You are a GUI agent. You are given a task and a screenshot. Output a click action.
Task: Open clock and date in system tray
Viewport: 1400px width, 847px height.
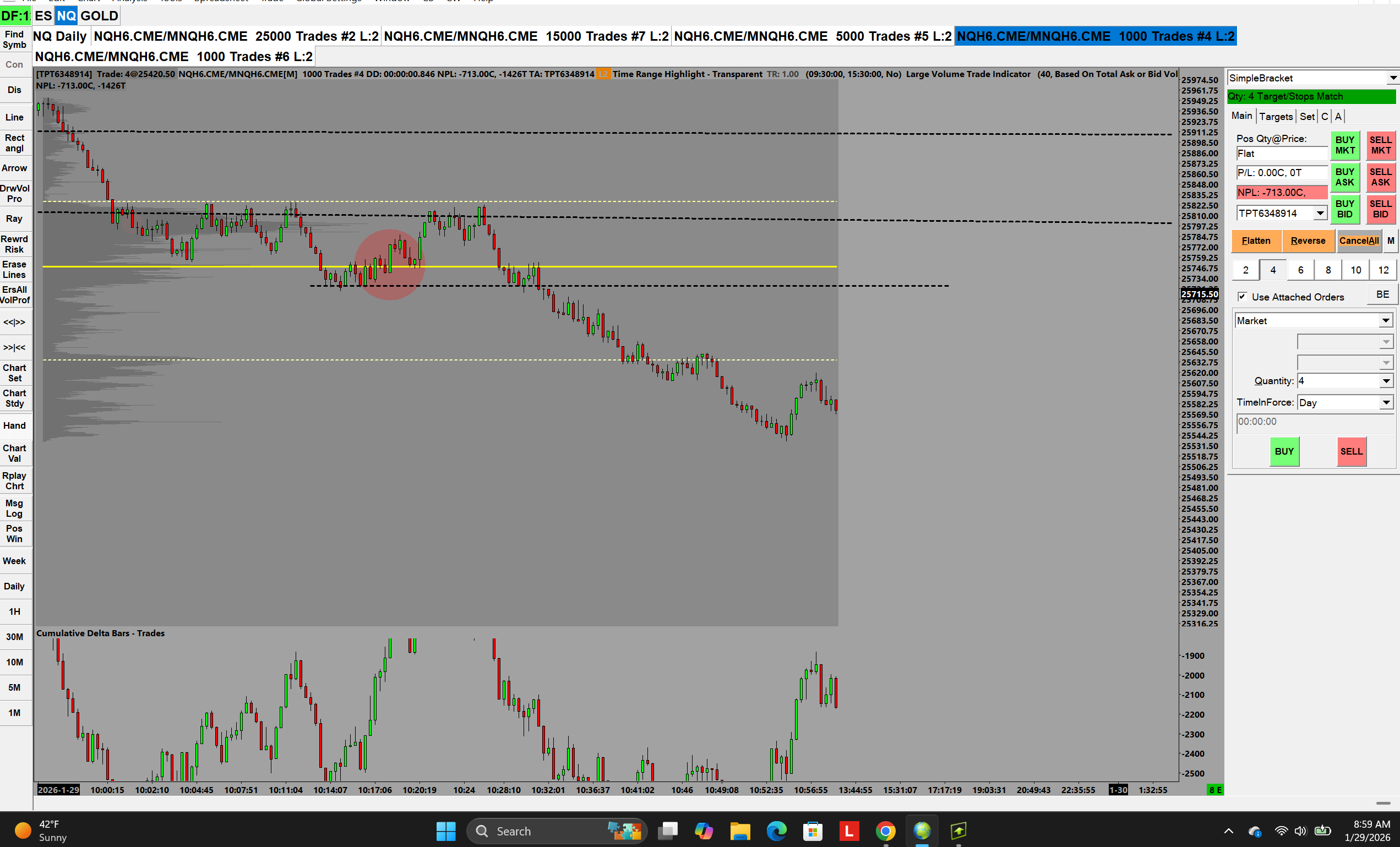[x=1367, y=831]
